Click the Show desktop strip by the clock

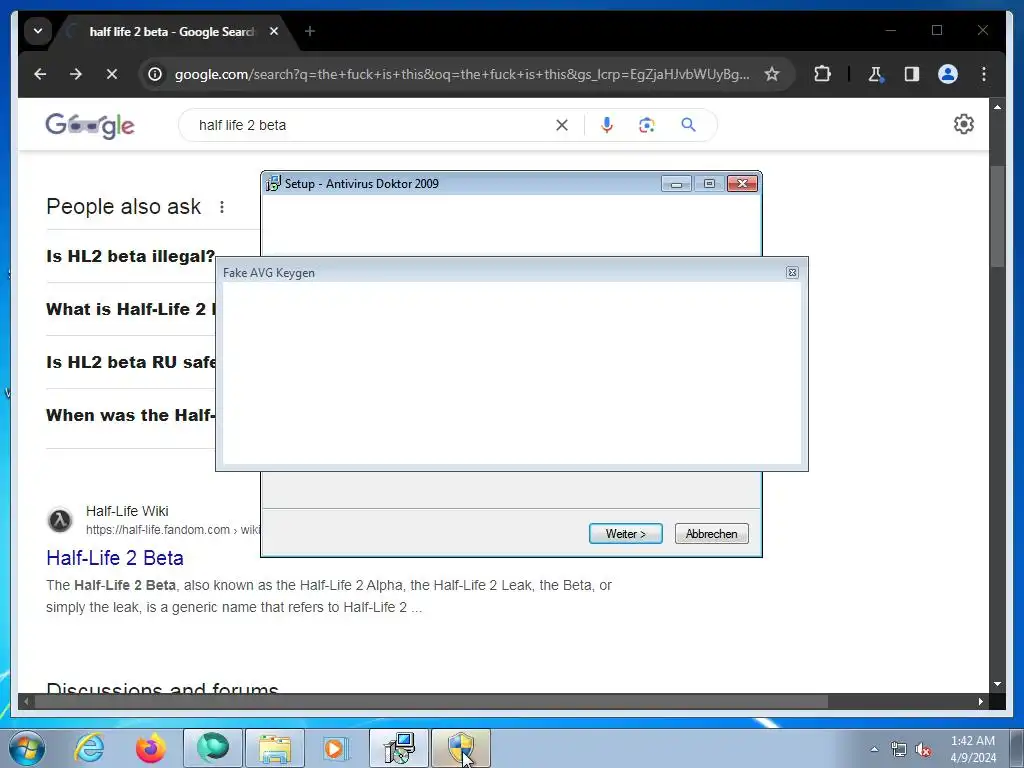(1017, 748)
